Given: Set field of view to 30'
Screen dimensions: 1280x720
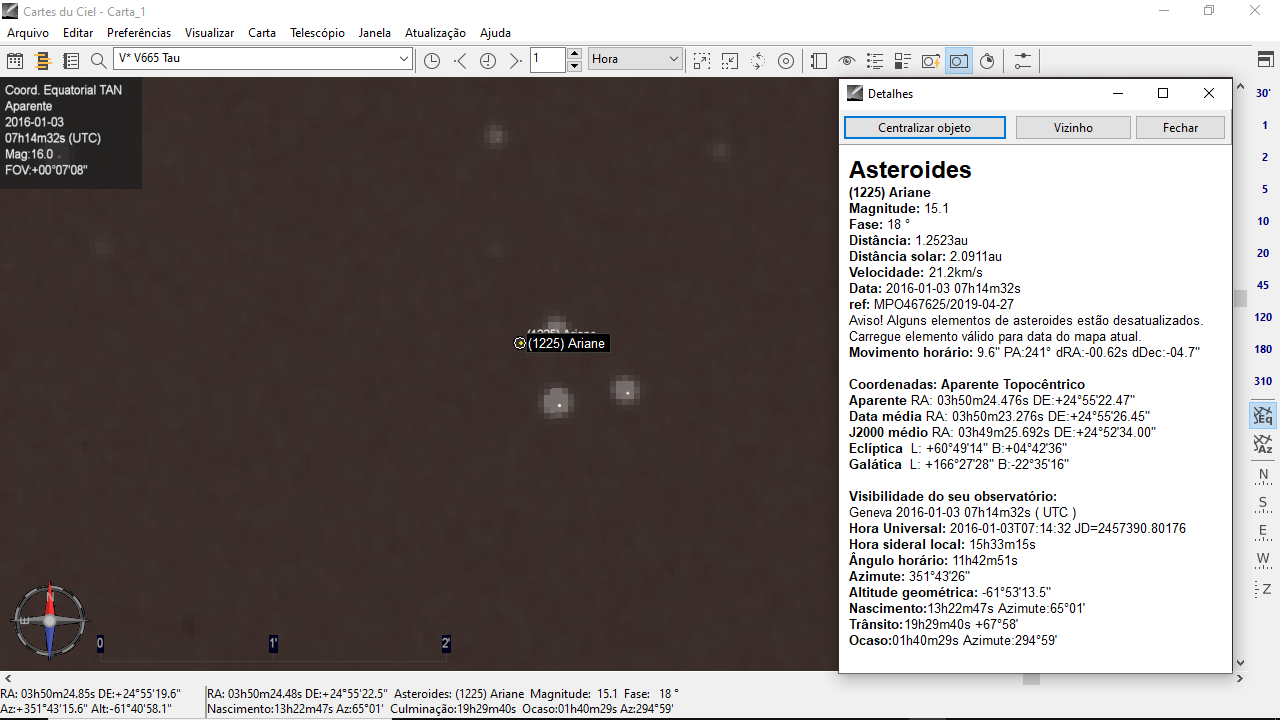Looking at the screenshot, I should [1264, 93].
